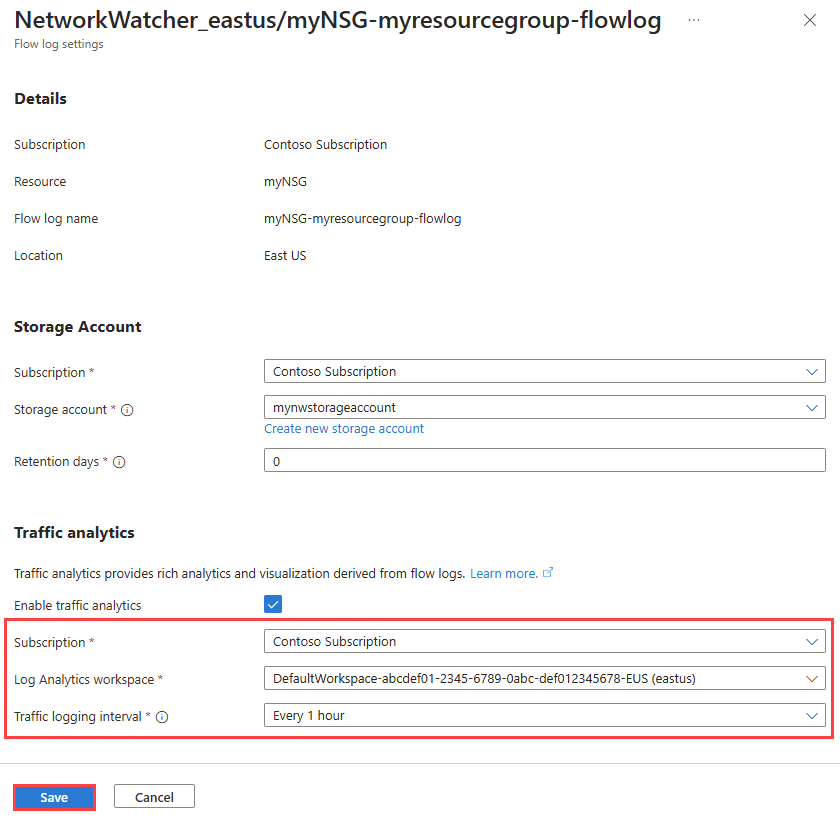This screenshot has width=840, height=823.
Task: Click Create new storage account link
Action: [344, 428]
